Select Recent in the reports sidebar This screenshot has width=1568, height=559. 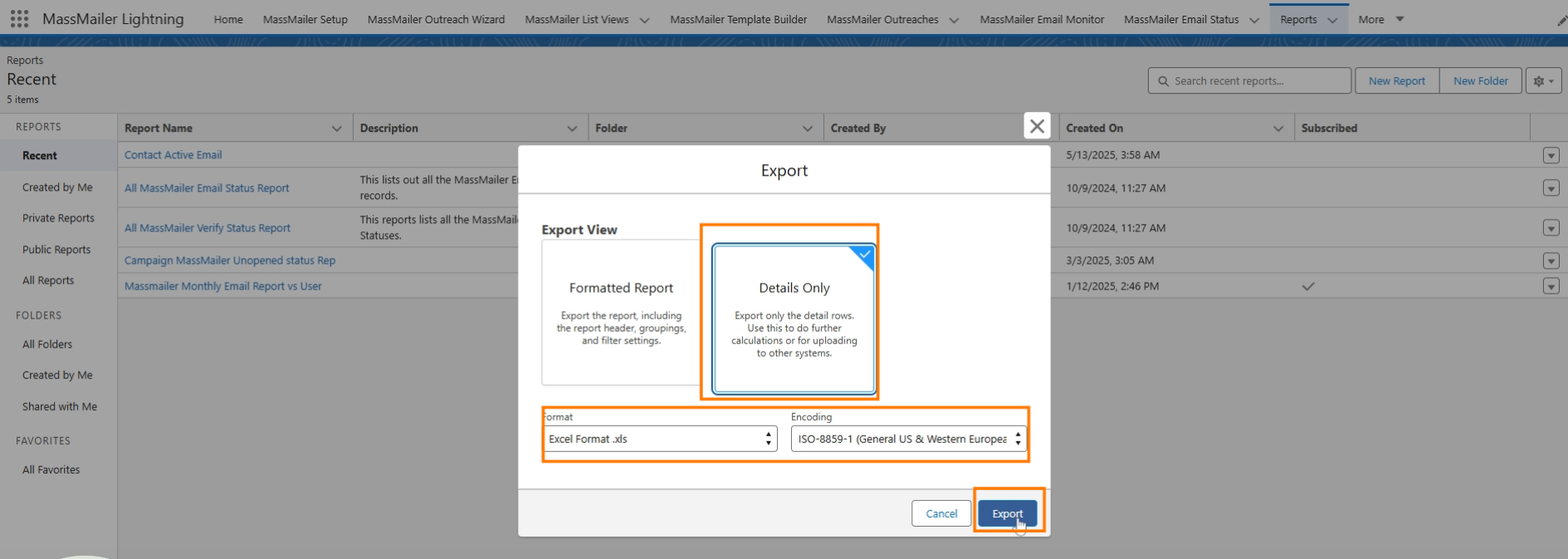(39, 156)
